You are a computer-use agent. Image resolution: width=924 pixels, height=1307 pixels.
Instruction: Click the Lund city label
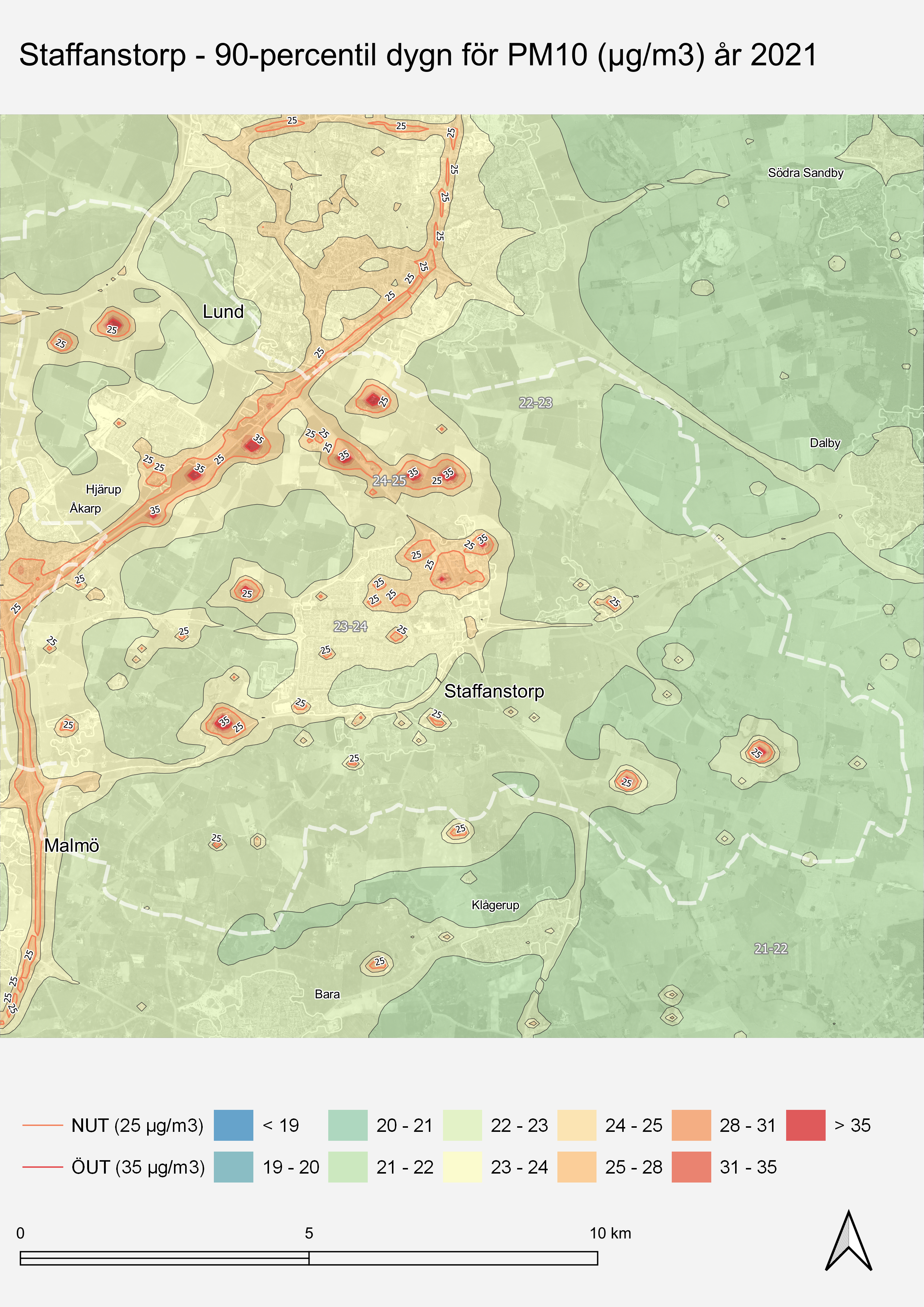tap(223, 312)
